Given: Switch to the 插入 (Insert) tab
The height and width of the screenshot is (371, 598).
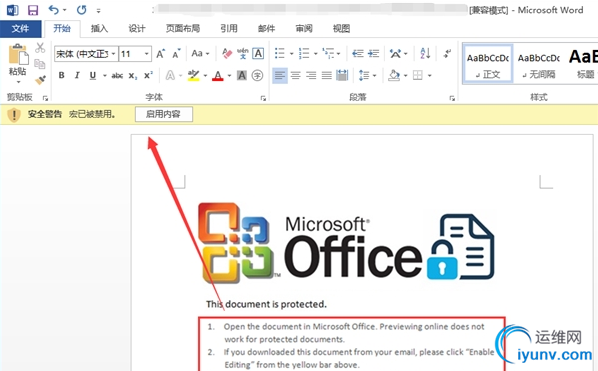Looking at the screenshot, I should [99, 29].
